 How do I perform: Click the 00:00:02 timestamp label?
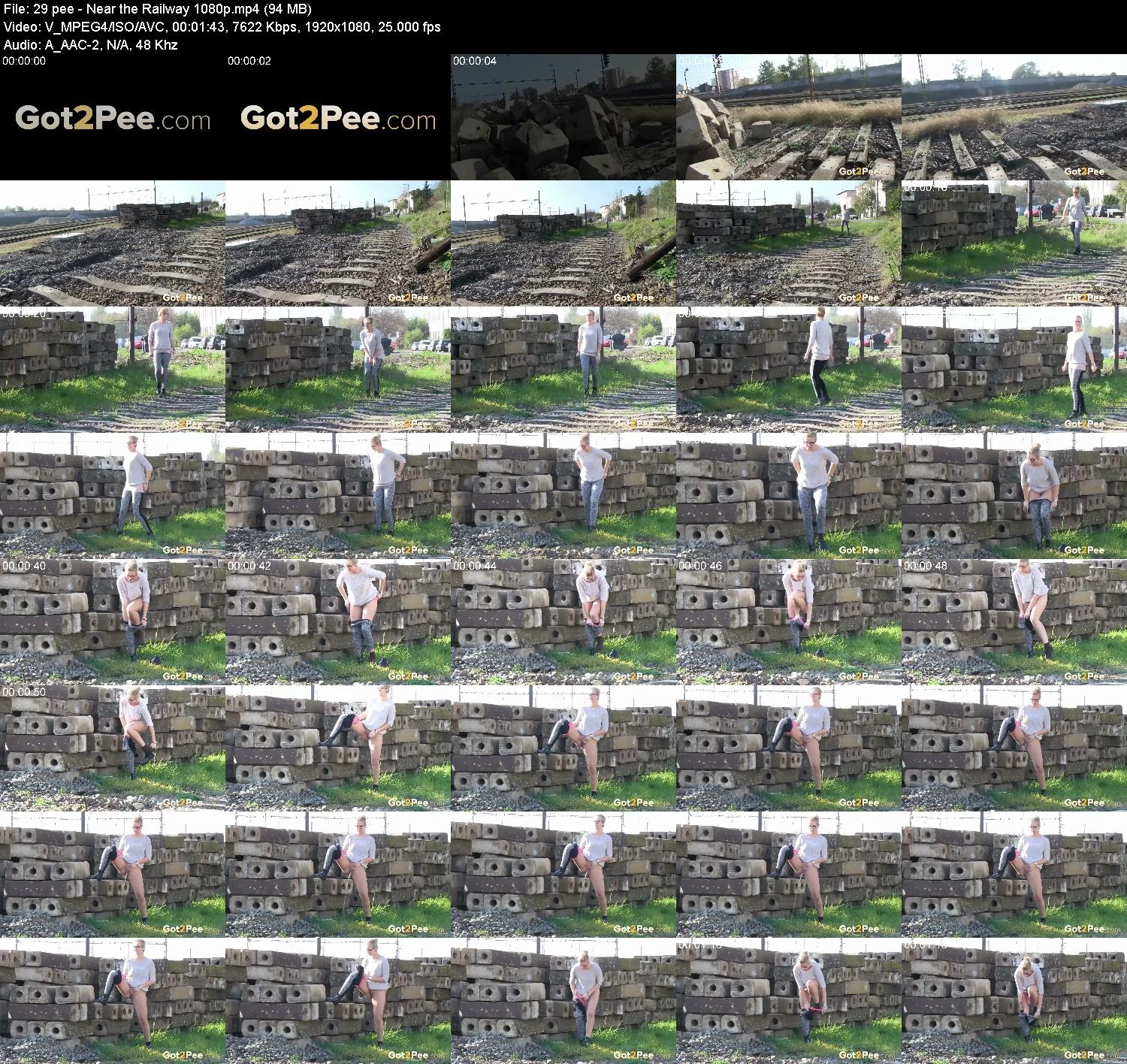(x=249, y=61)
